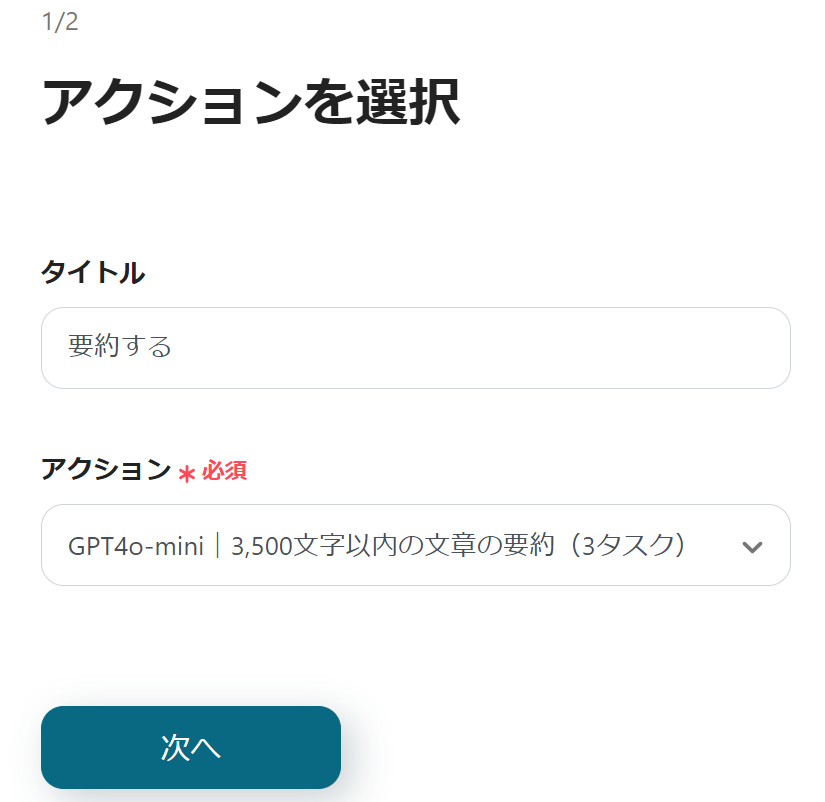Click the アクション field label
Screen dimensions: 825x802
coord(106,469)
